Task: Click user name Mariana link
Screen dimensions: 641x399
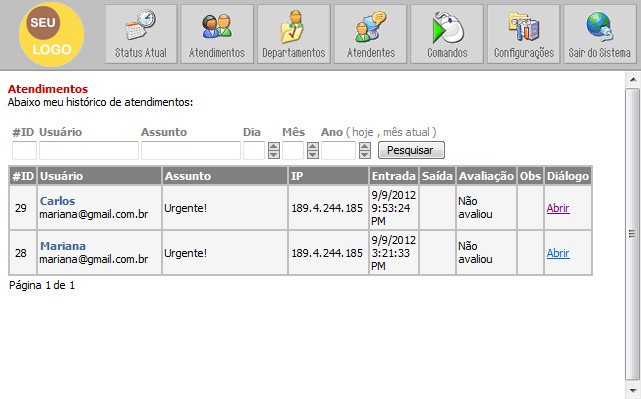Action: tap(63, 246)
